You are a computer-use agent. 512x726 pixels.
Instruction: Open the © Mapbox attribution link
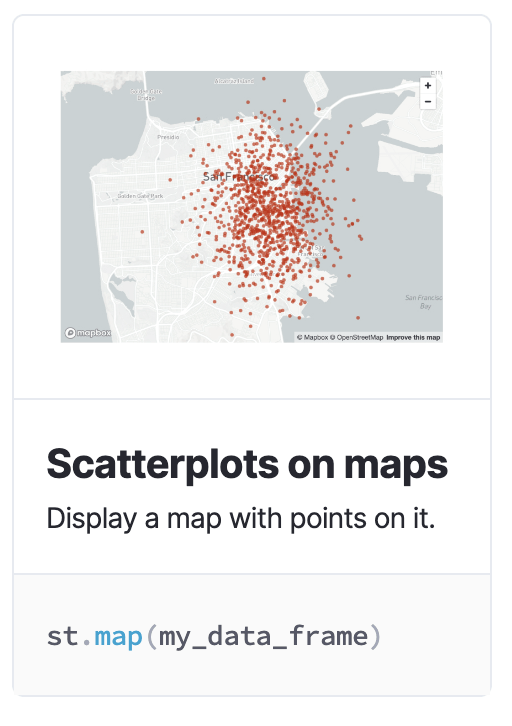312,338
